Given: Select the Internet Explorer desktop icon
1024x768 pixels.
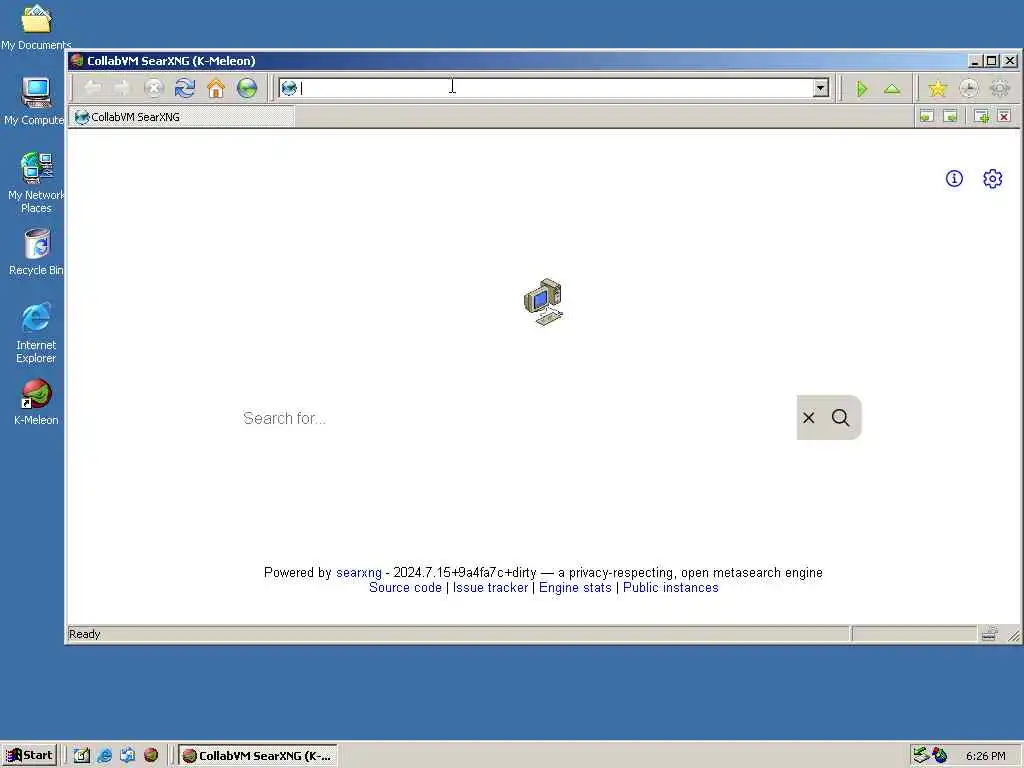Looking at the screenshot, I should [36, 332].
